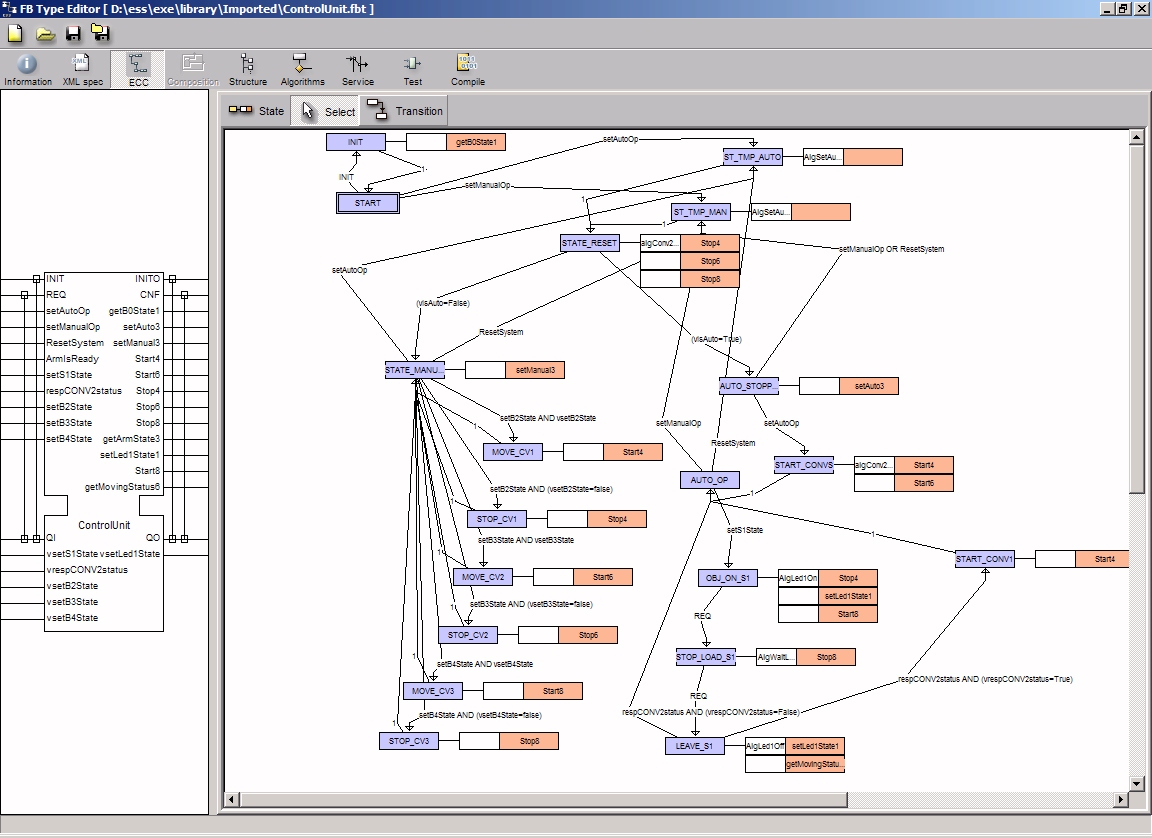Select the LEAVE_S1 state
The height and width of the screenshot is (838, 1152).
point(694,746)
